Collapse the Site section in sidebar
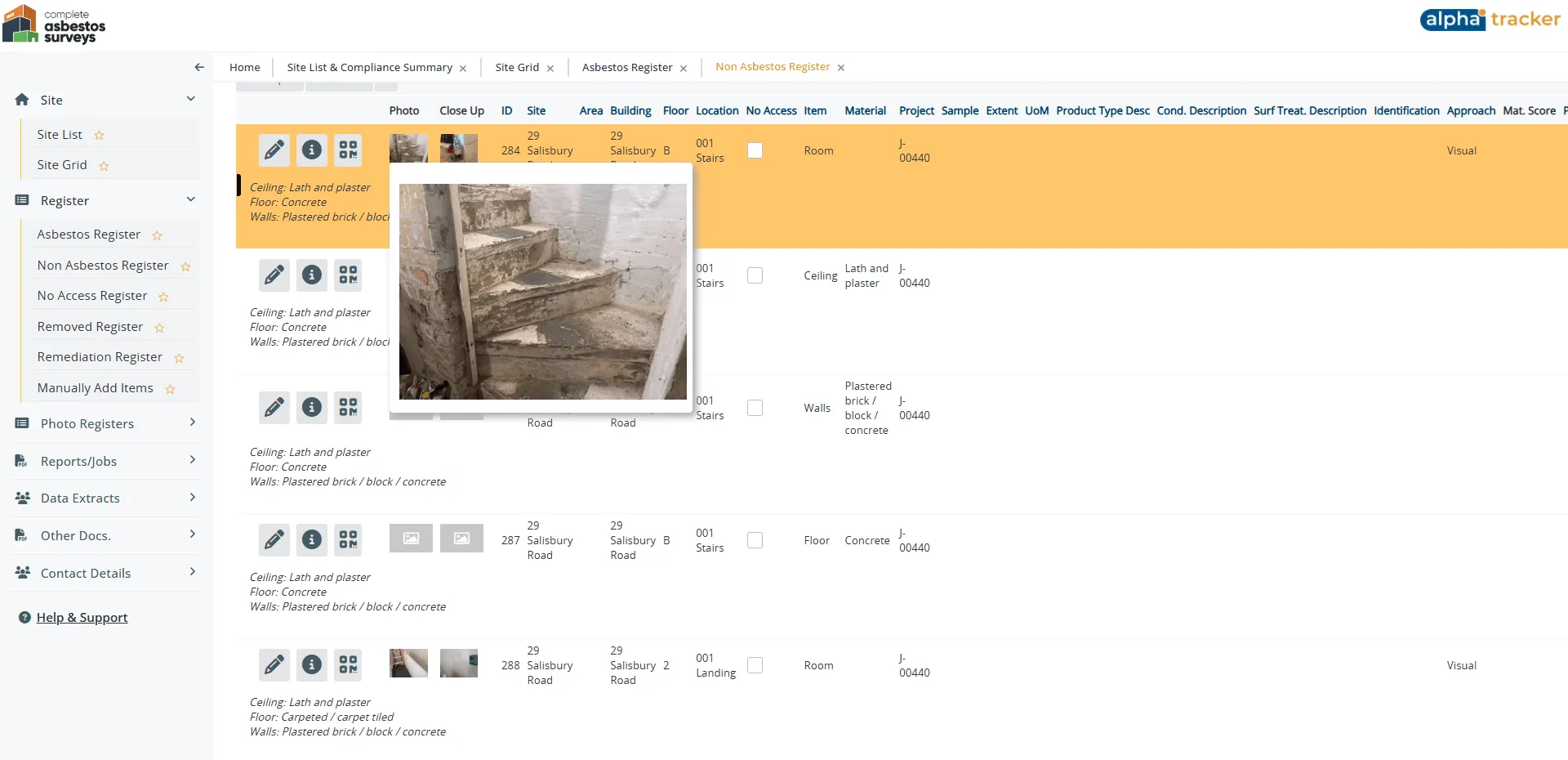 191,99
